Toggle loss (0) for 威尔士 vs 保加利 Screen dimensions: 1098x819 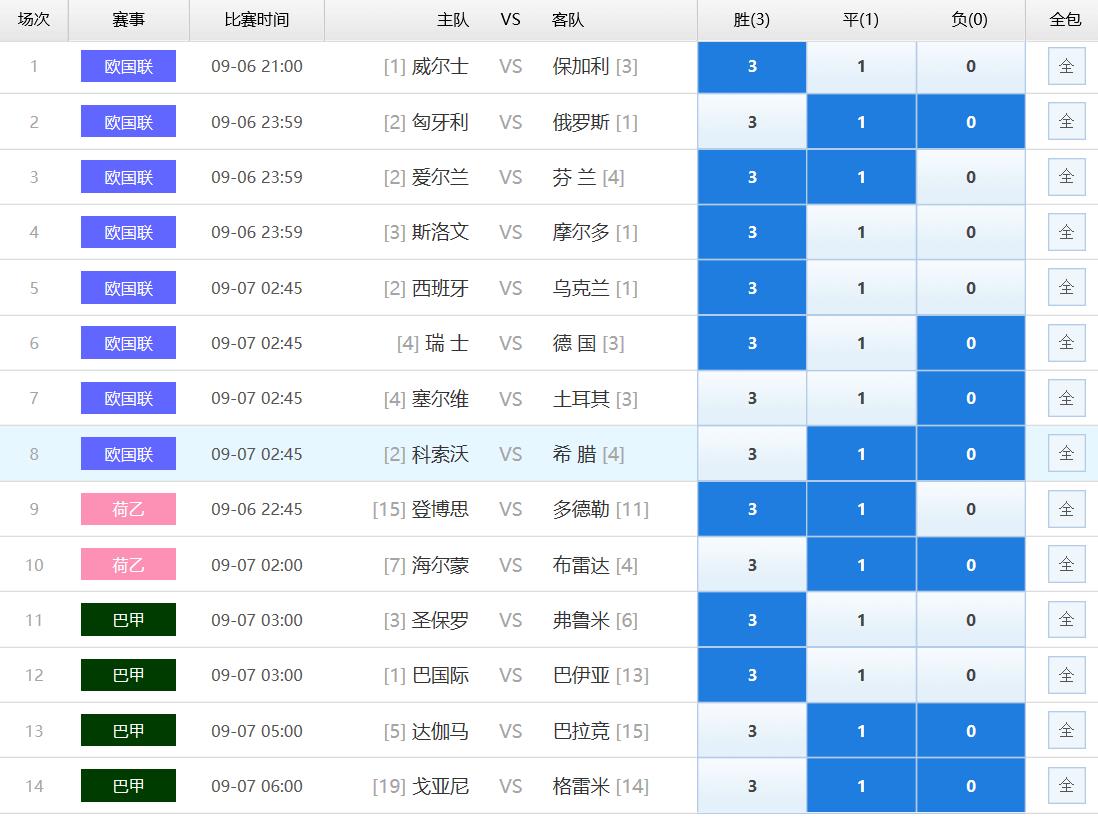click(x=971, y=67)
